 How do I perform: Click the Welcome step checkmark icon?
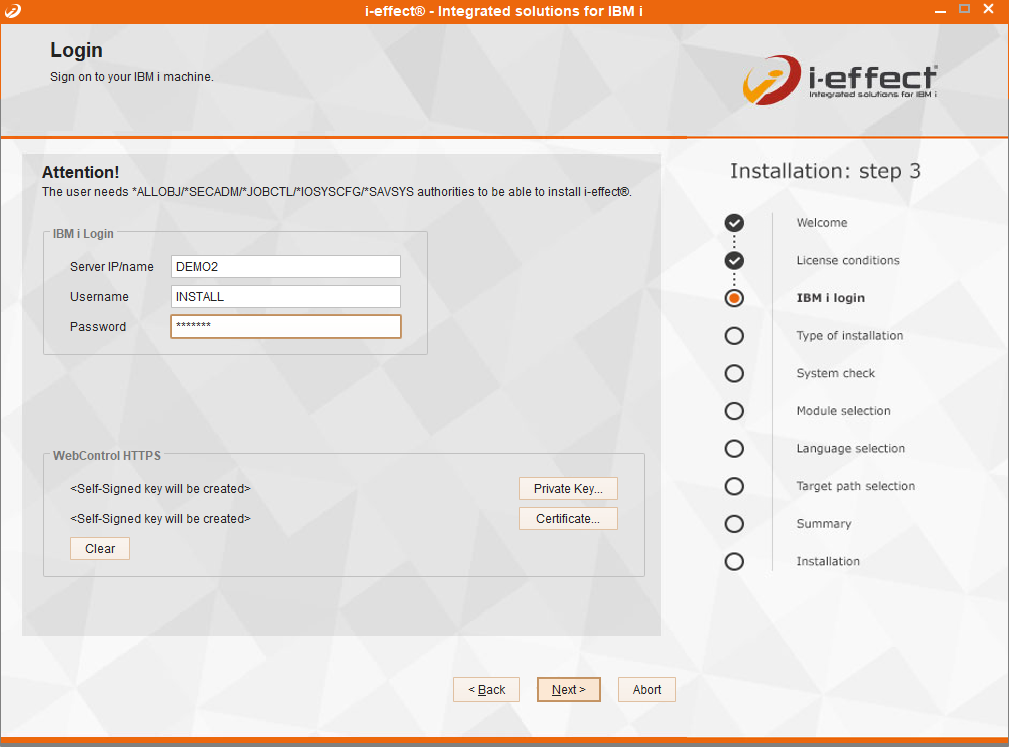[734, 223]
